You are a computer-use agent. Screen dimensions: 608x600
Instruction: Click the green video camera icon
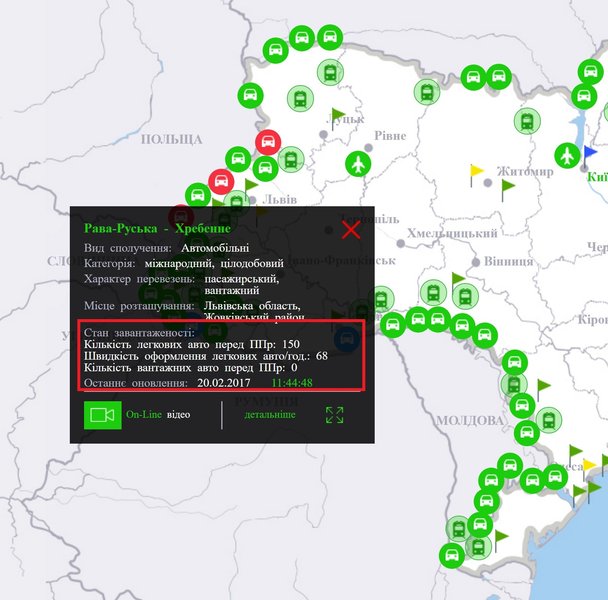pos(100,414)
